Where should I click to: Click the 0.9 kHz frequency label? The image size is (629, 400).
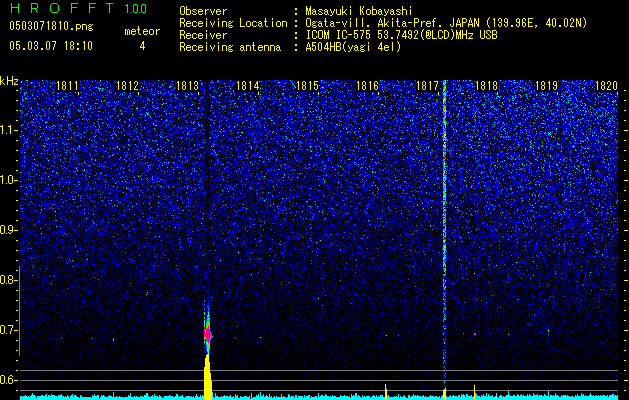click(8, 230)
